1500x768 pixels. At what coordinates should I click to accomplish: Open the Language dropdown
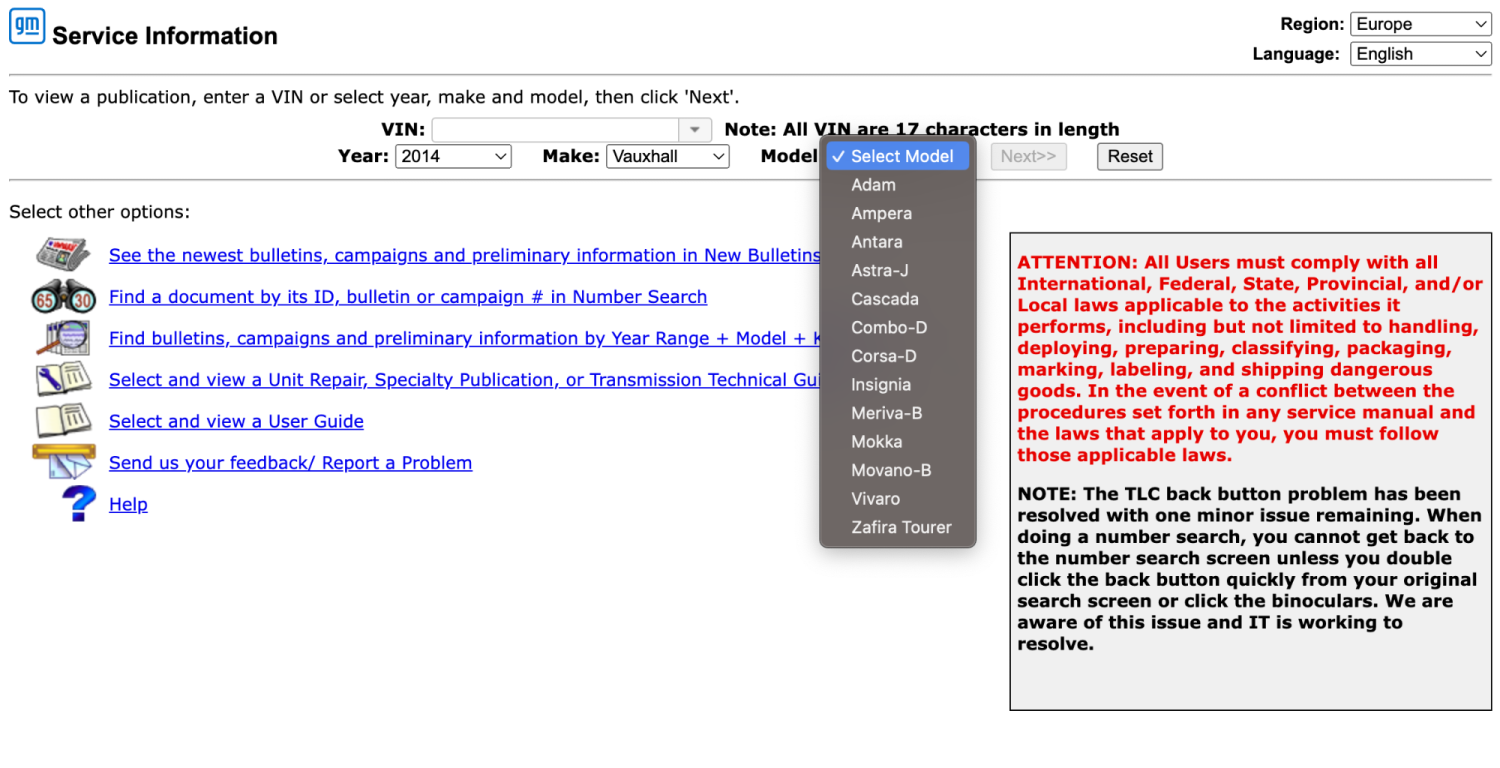[1420, 54]
